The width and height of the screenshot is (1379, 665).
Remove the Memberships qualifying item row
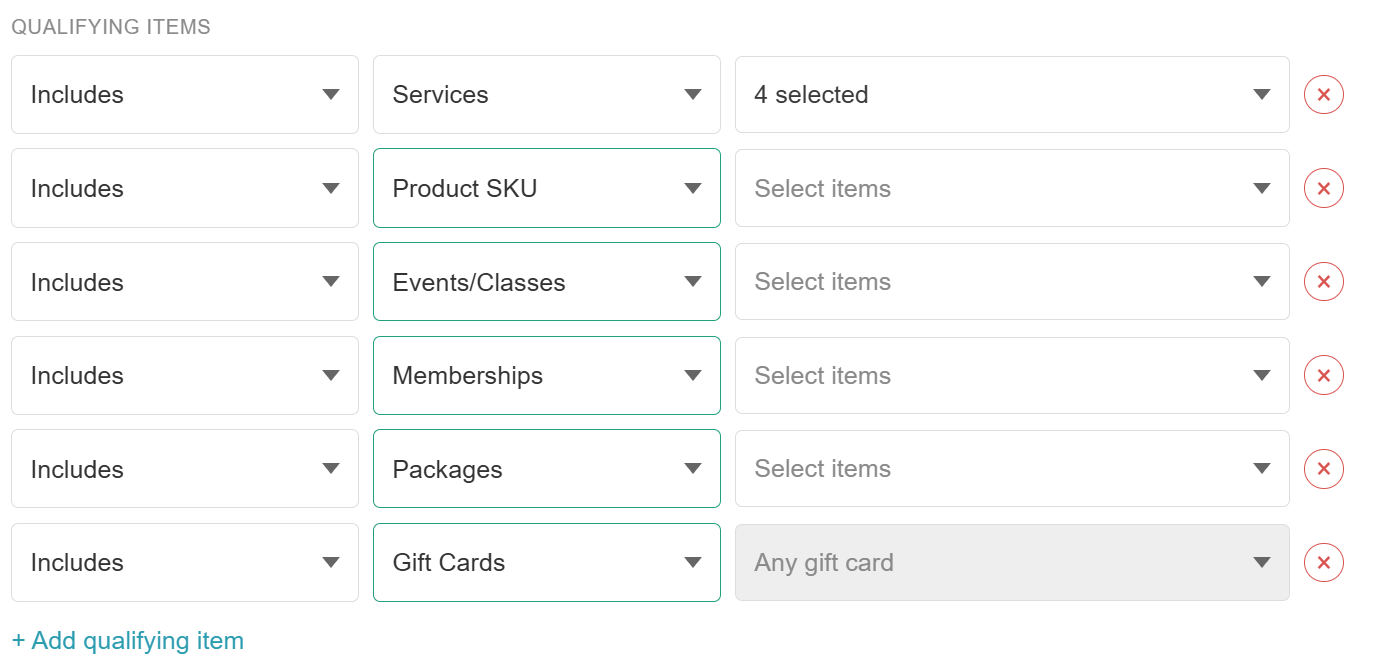[1323, 375]
